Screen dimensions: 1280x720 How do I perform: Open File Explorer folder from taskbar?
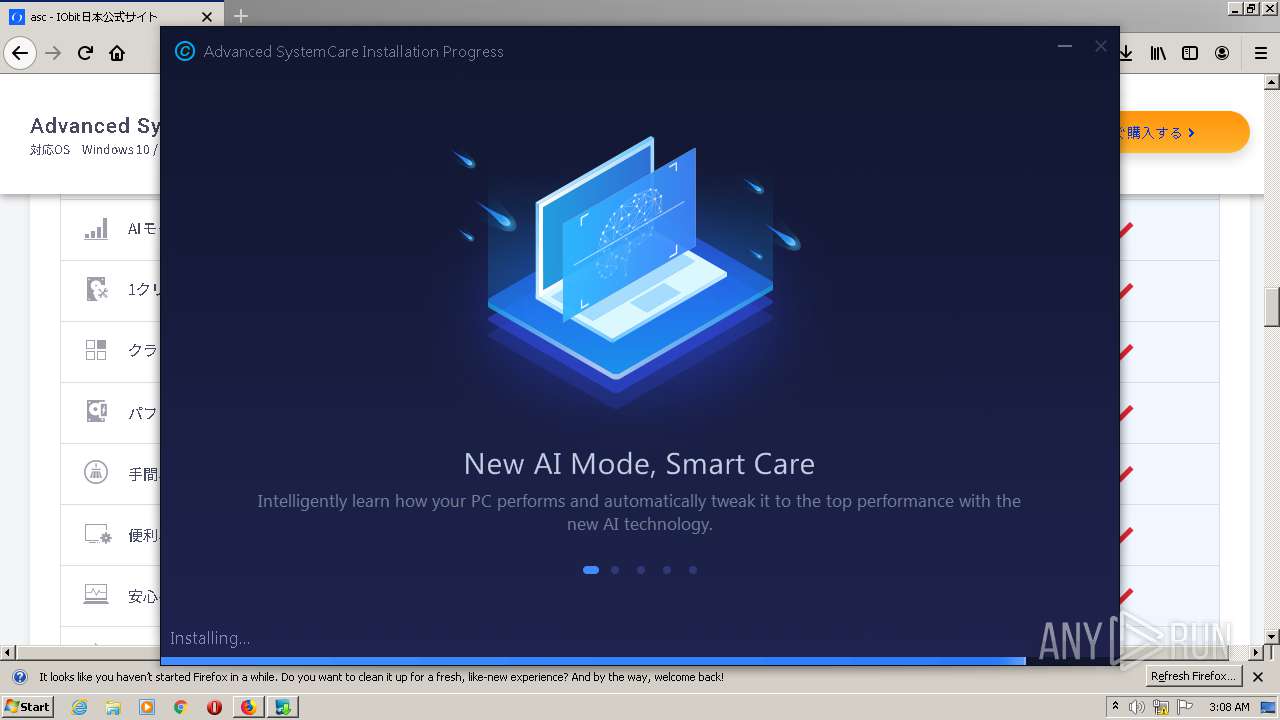coord(113,707)
